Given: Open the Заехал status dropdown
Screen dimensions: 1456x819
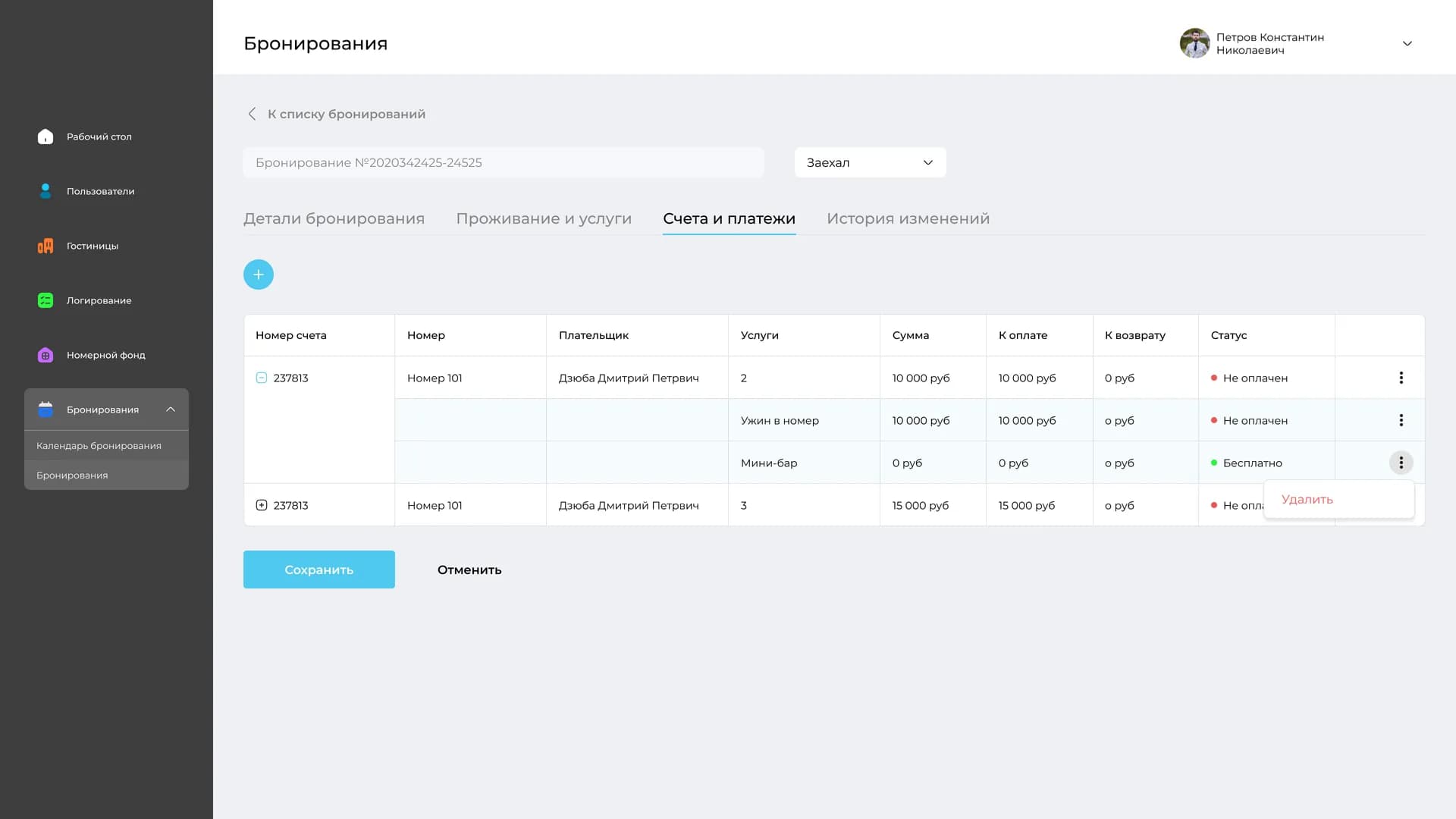Looking at the screenshot, I should (x=870, y=162).
